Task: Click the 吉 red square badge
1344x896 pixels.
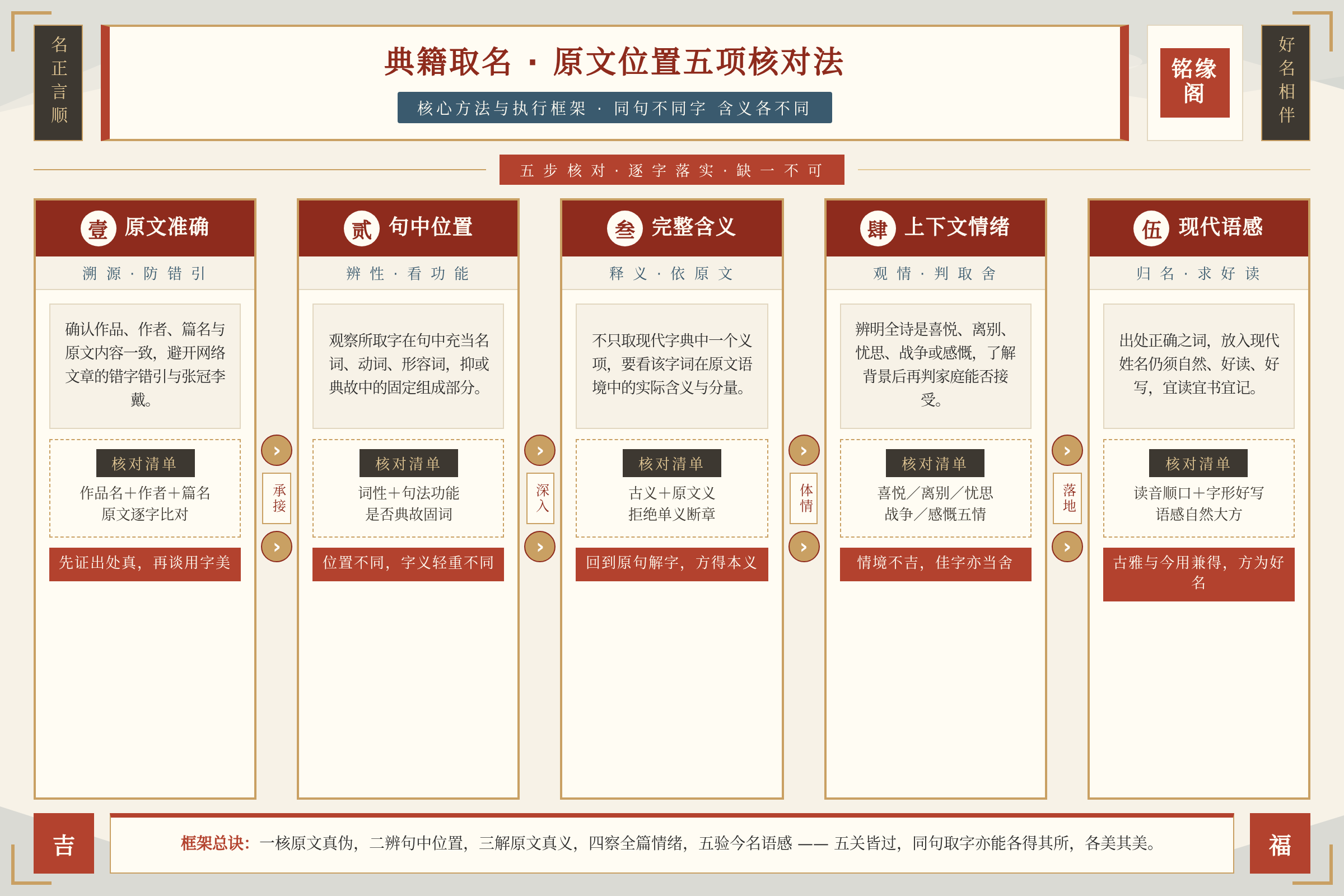Action: tap(64, 843)
